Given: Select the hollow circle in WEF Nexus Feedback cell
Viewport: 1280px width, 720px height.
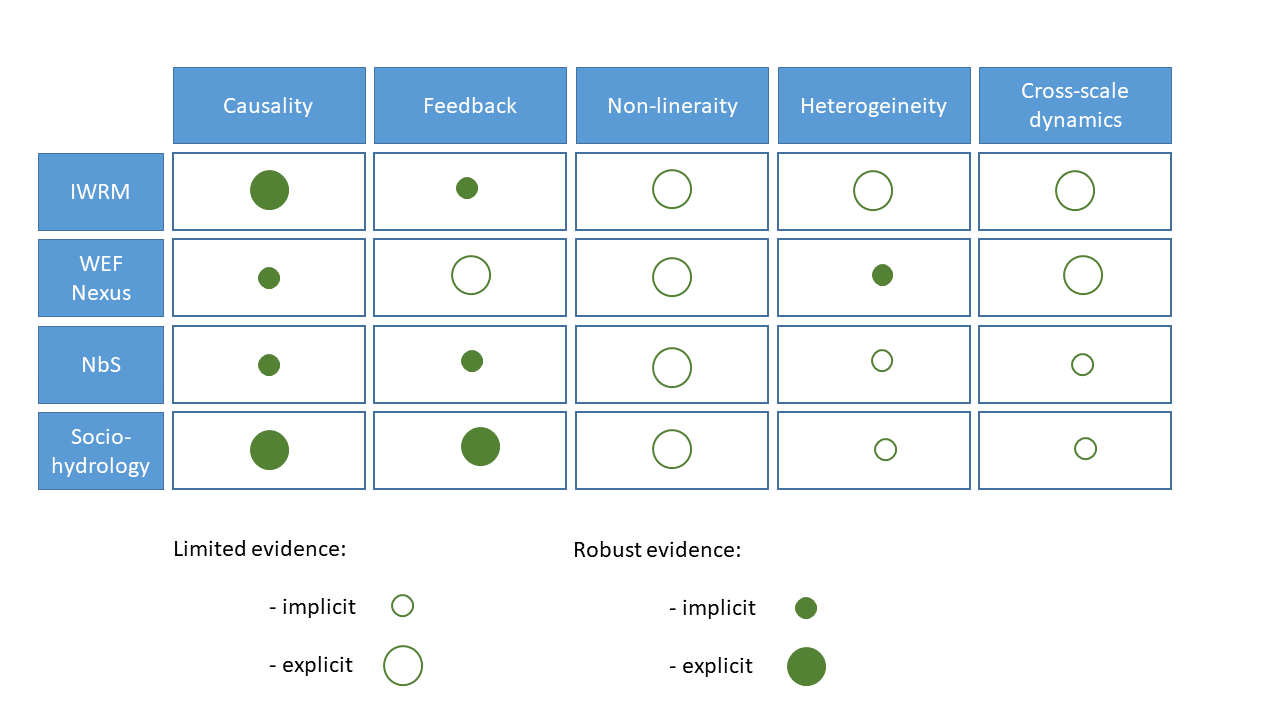Looking at the screenshot, I should pyautogui.click(x=471, y=275).
